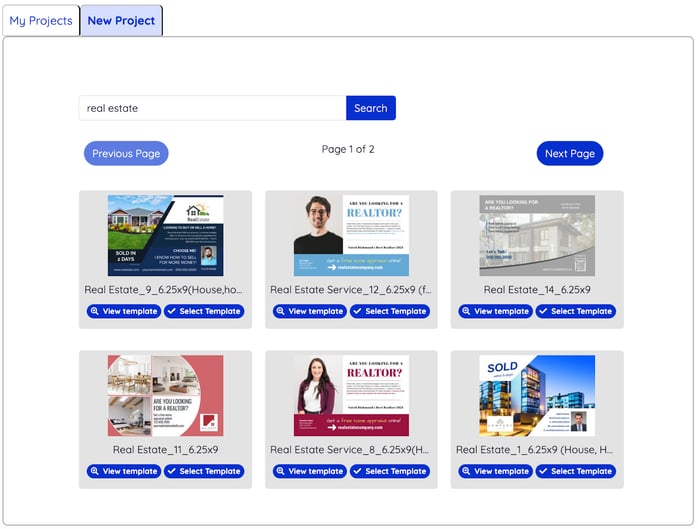698x529 pixels.
Task: Go to the Next Page of results
Action: click(x=569, y=153)
